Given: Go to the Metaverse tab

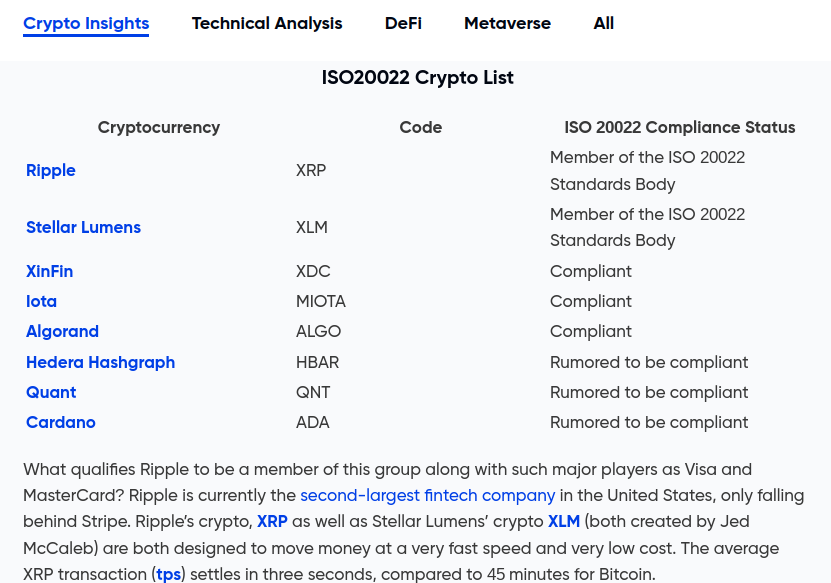Looking at the screenshot, I should pyautogui.click(x=507, y=23).
